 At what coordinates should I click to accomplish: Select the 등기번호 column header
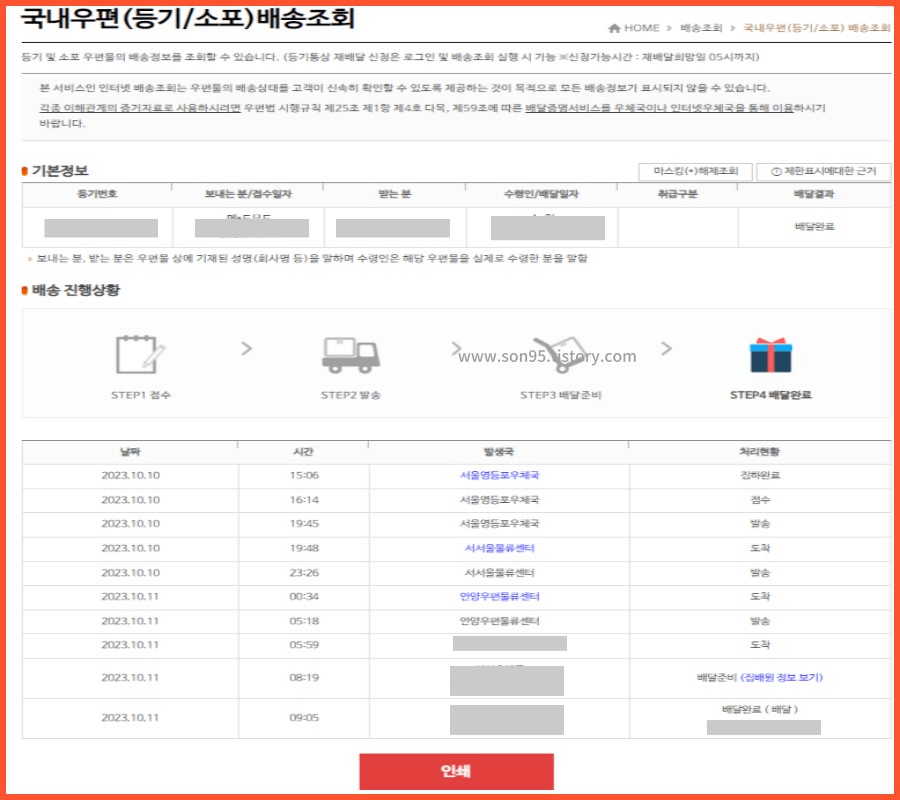pyautogui.click(x=97, y=194)
